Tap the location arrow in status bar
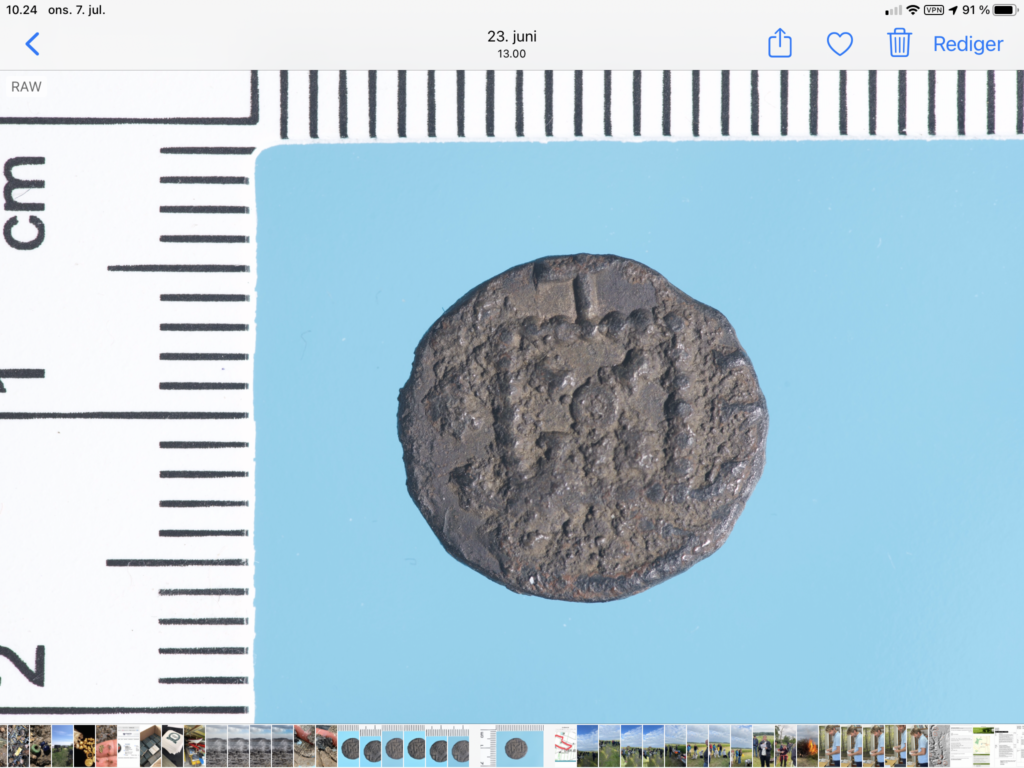The image size is (1024, 768). [x=953, y=10]
